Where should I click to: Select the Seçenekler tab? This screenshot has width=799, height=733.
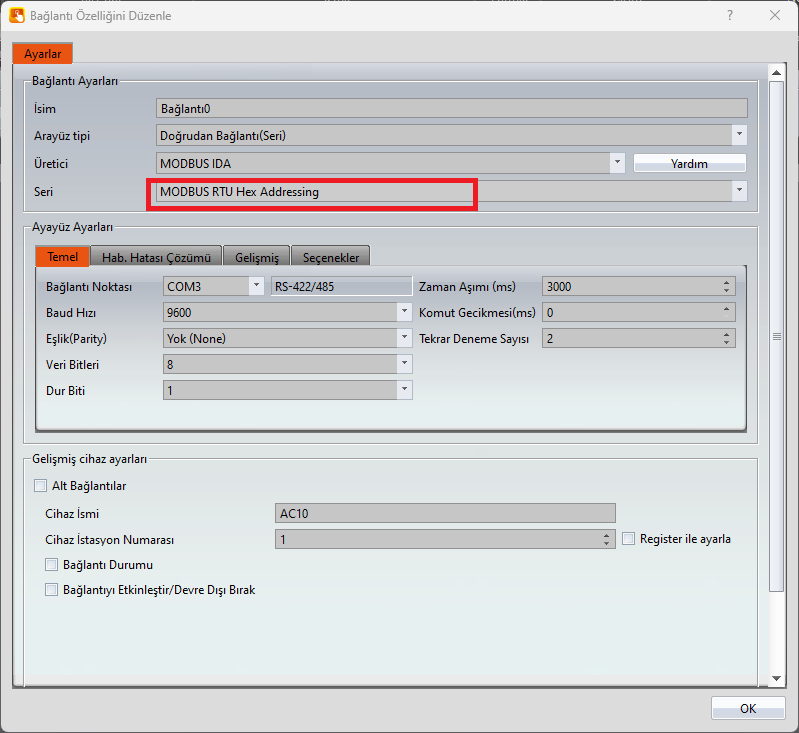(x=331, y=258)
